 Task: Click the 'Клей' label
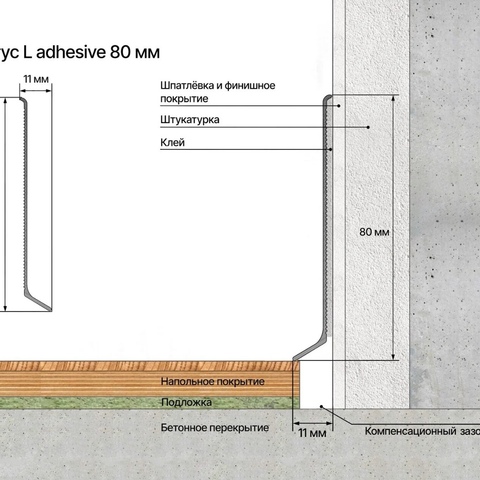(x=172, y=142)
